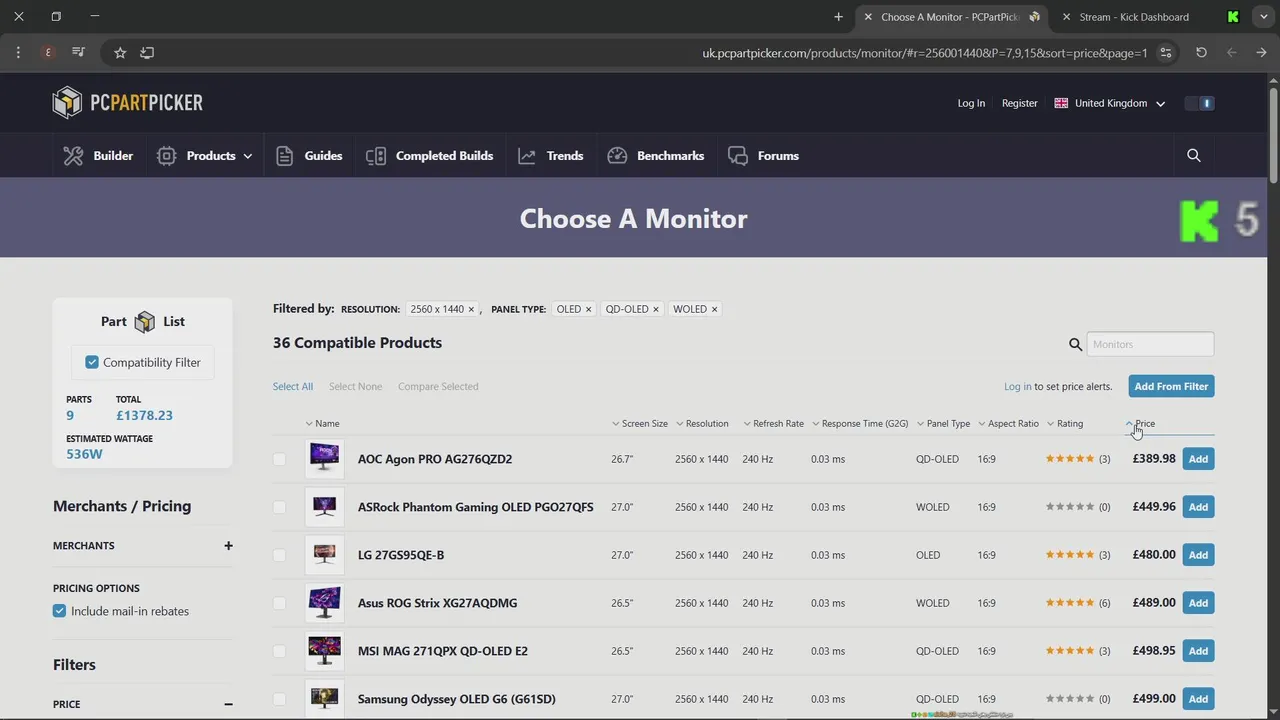Image resolution: width=1280 pixels, height=720 pixels.
Task: Open the Builder menu item
Action: [x=98, y=155]
